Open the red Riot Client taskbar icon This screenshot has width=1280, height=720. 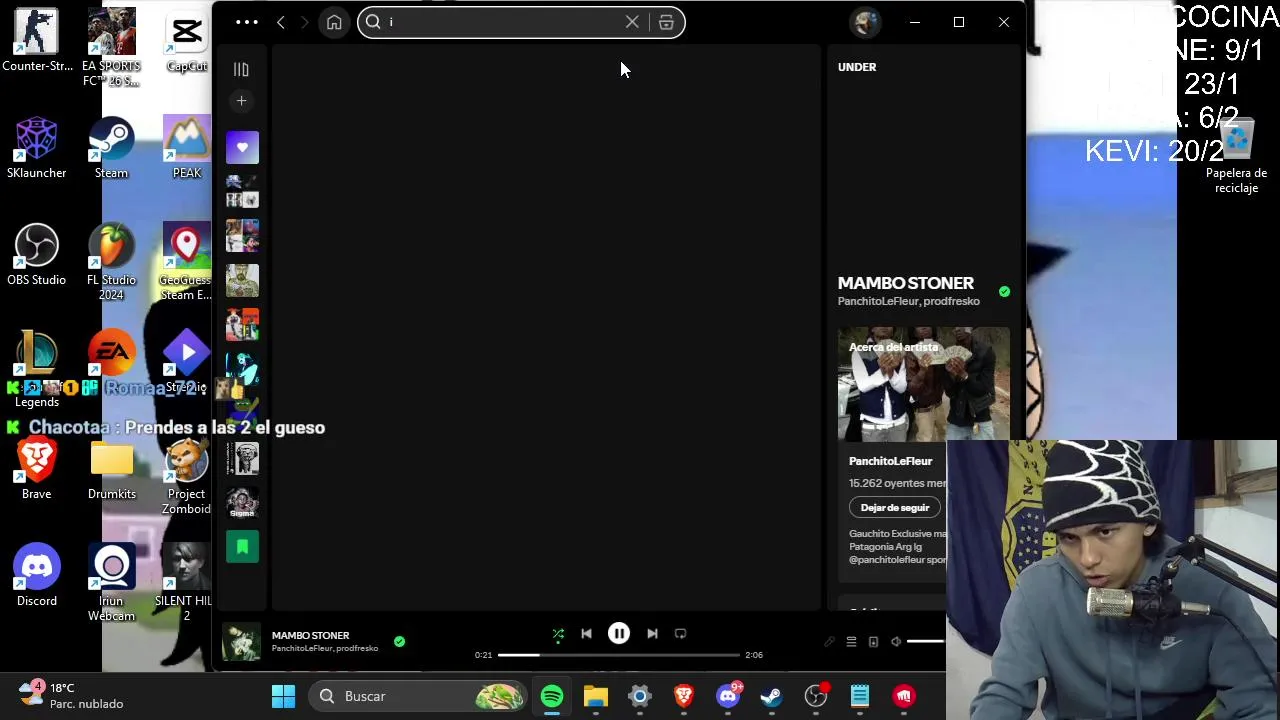(x=904, y=696)
